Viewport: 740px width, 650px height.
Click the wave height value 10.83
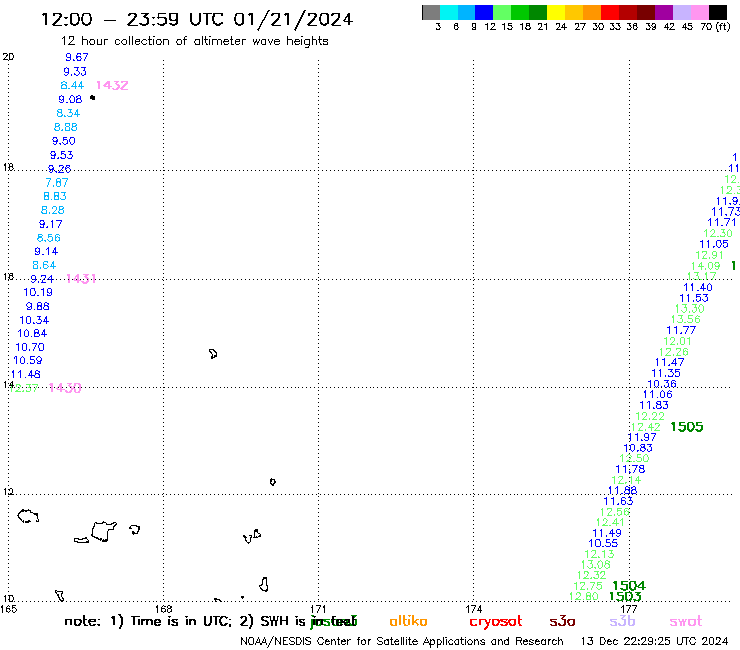pos(638,448)
